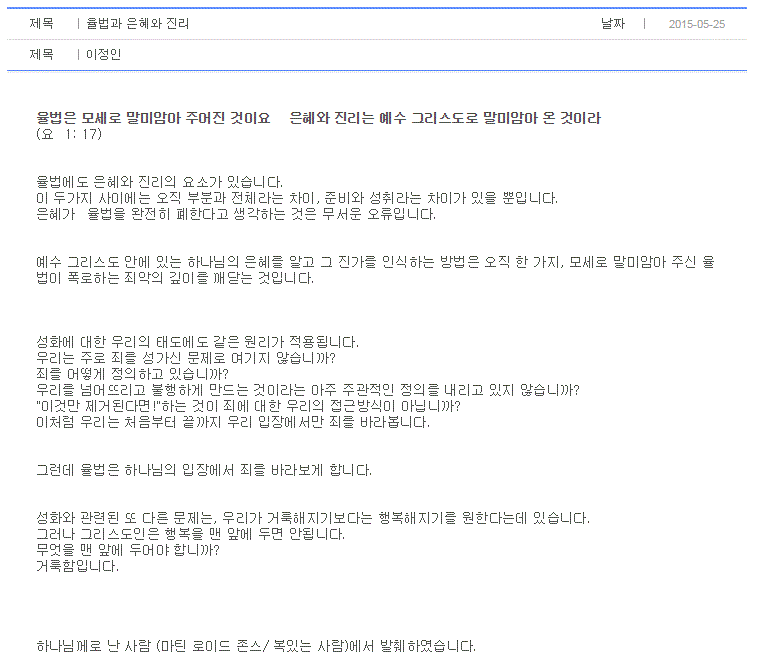Click the '제목' label beside '이정인'
Viewport: 772px width, 656px height.
point(41,54)
